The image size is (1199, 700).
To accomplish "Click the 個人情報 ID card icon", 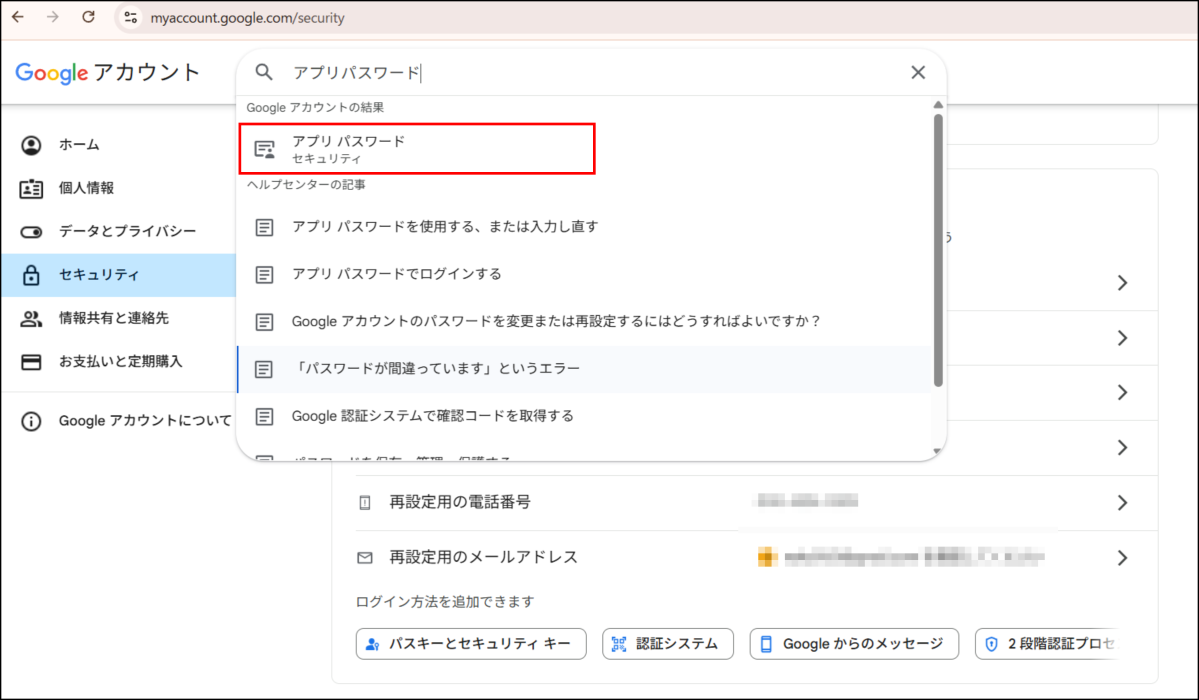I will (x=31, y=189).
